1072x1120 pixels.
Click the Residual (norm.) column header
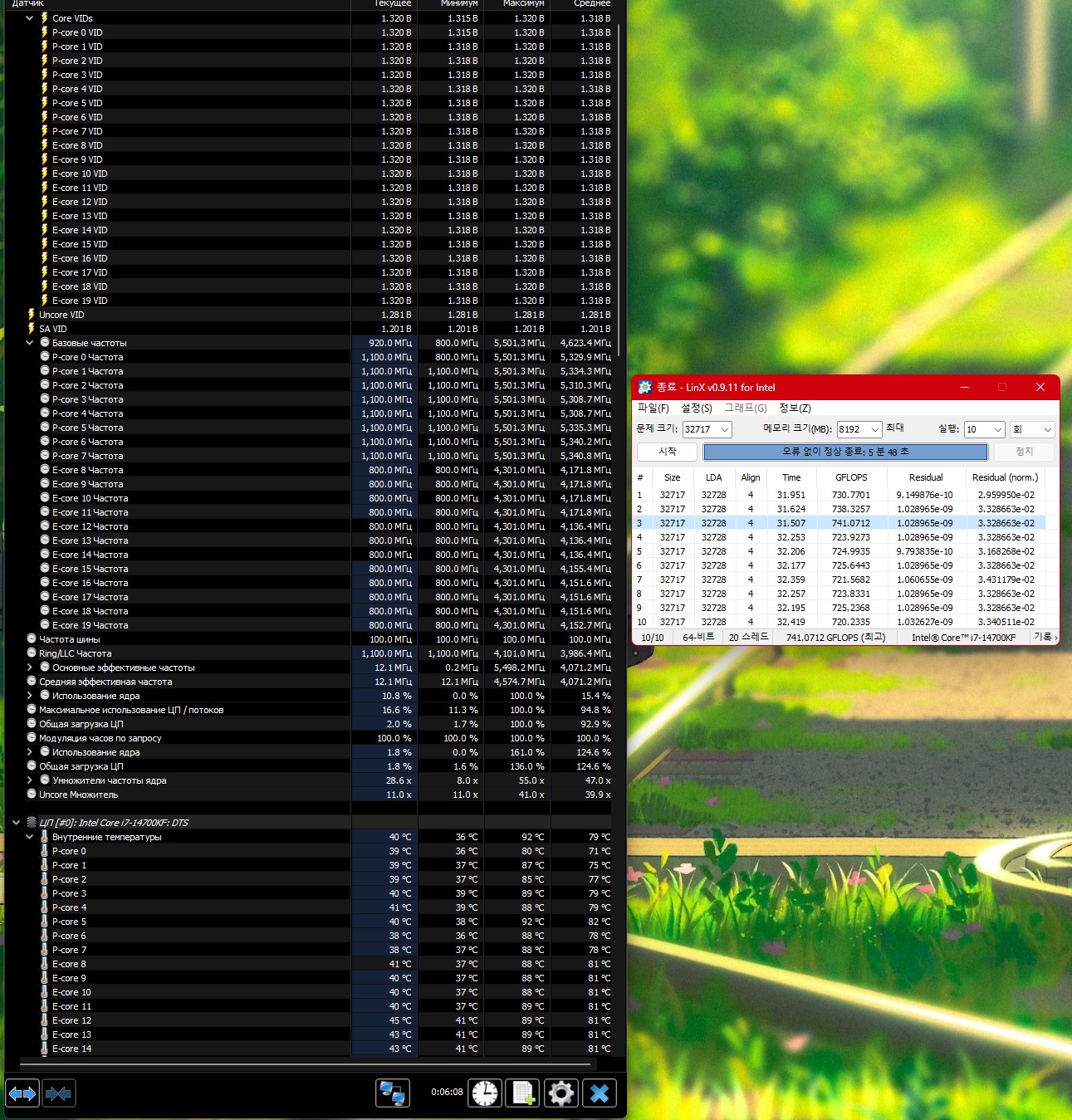pos(1005,477)
